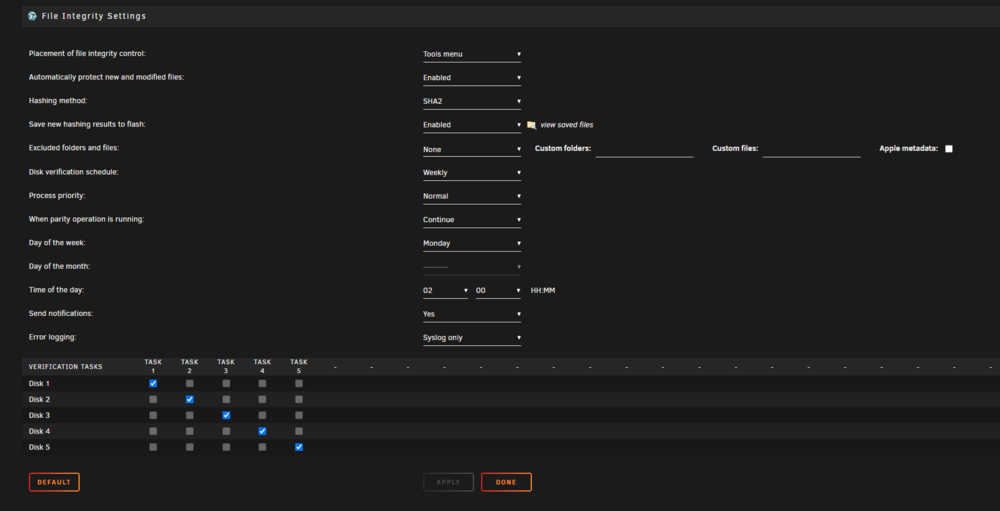Open the hour dropdown showing 02
Image resolution: width=1000 pixels, height=511 pixels.
(x=445, y=290)
